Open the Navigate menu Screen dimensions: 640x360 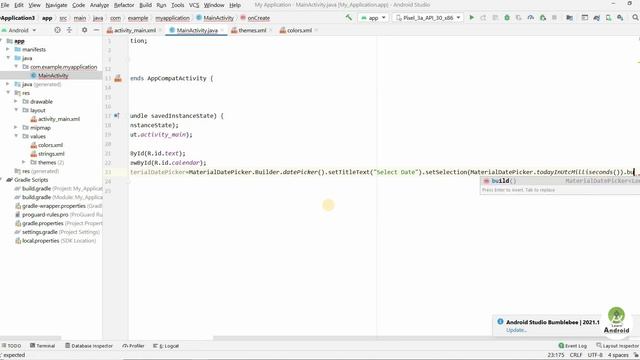[x=56, y=5]
